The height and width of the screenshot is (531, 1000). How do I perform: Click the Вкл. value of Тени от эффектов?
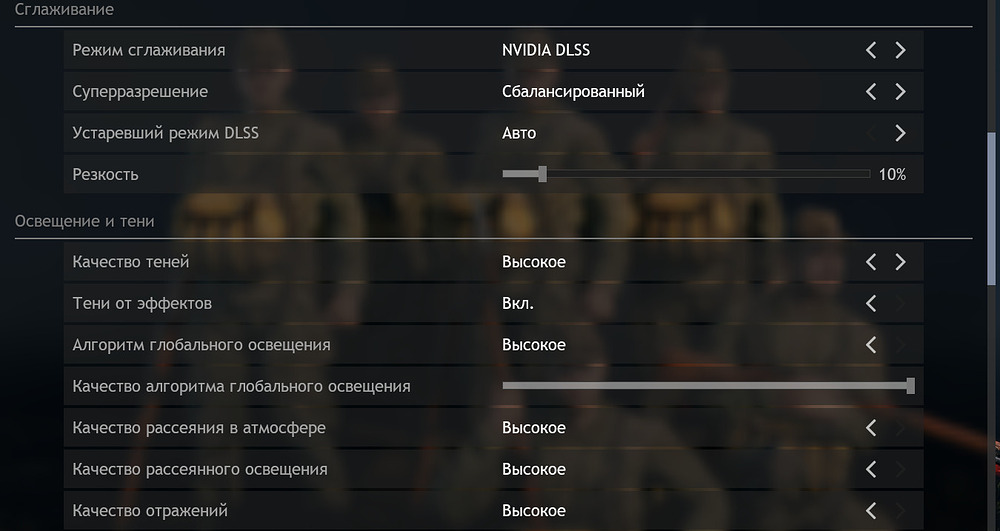tap(518, 303)
